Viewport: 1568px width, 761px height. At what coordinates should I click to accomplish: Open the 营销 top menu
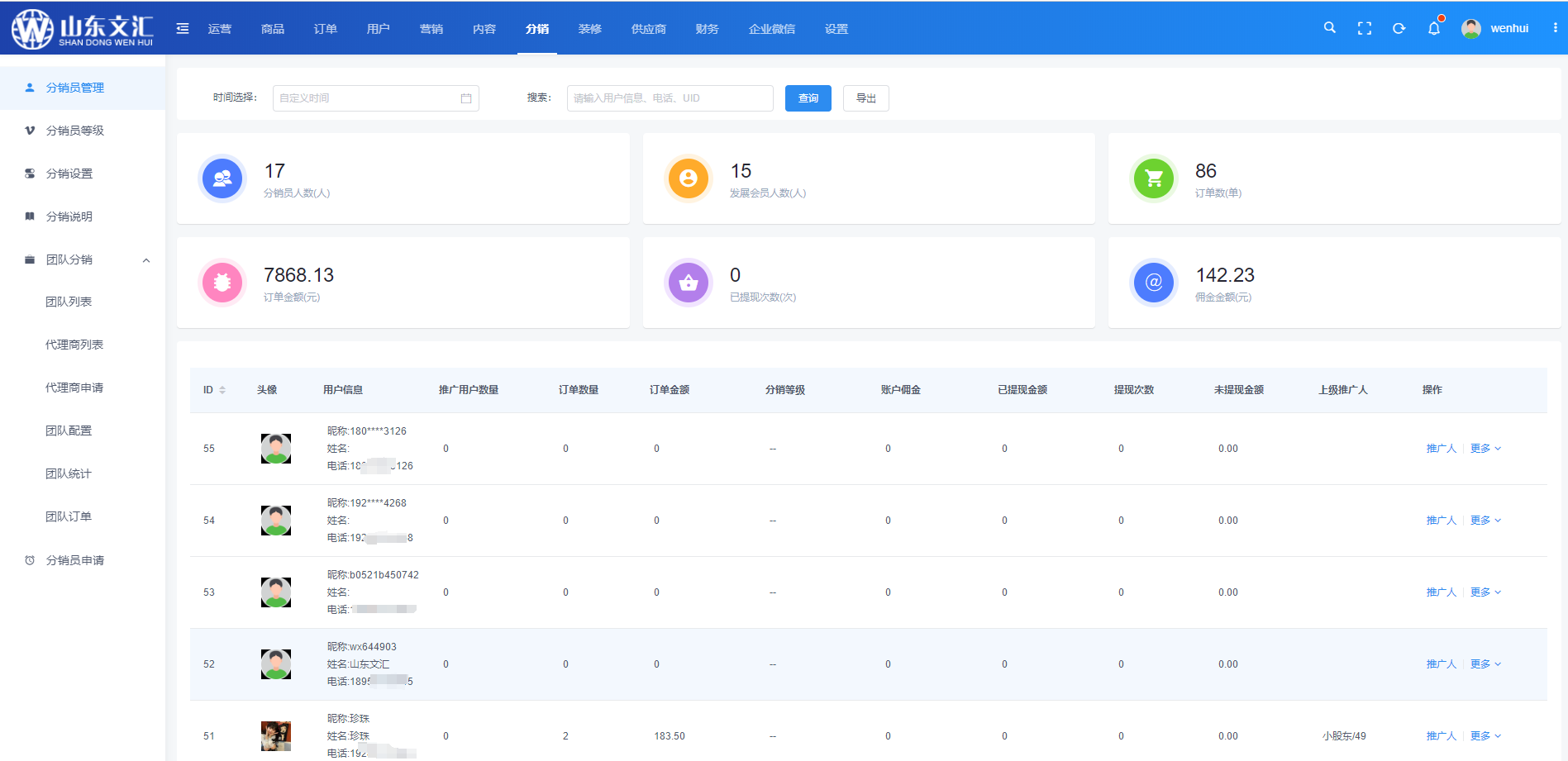pyautogui.click(x=431, y=29)
